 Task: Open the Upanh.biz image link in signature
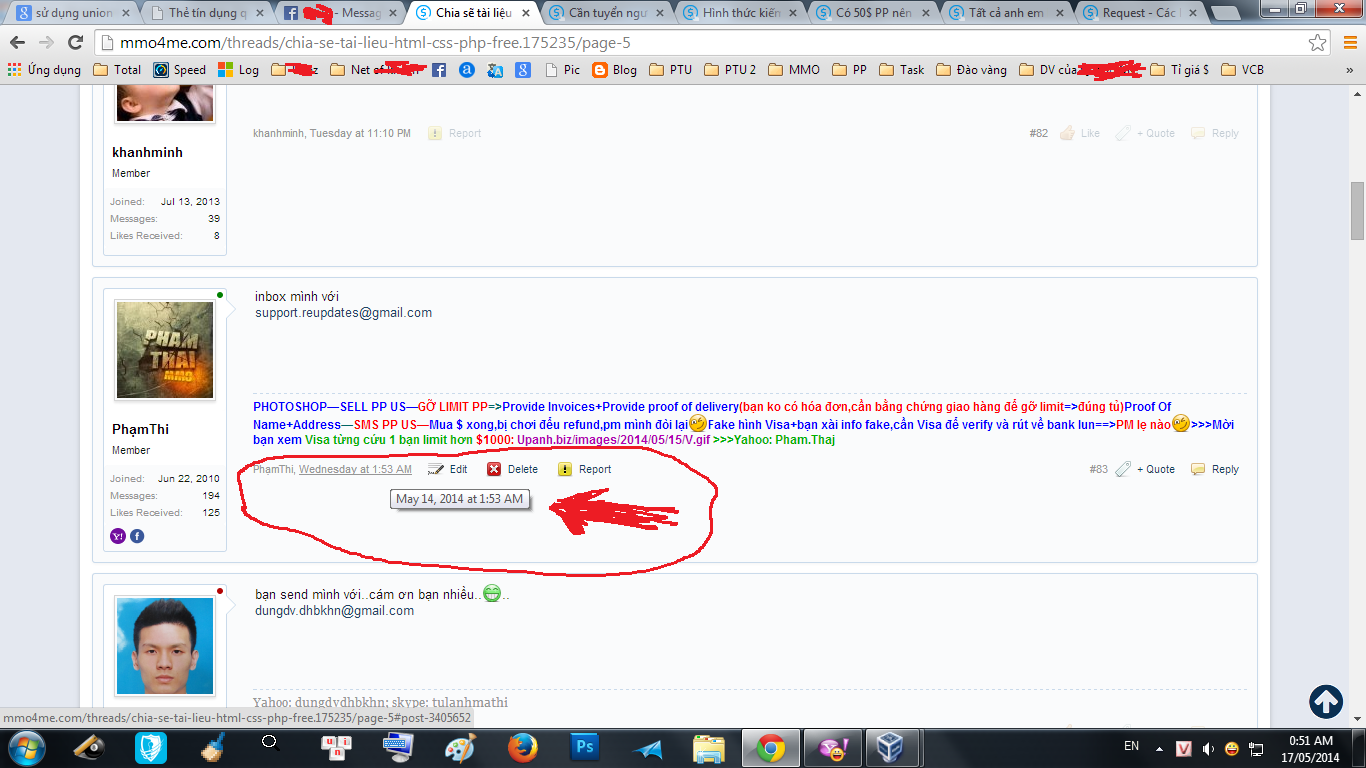pos(613,440)
